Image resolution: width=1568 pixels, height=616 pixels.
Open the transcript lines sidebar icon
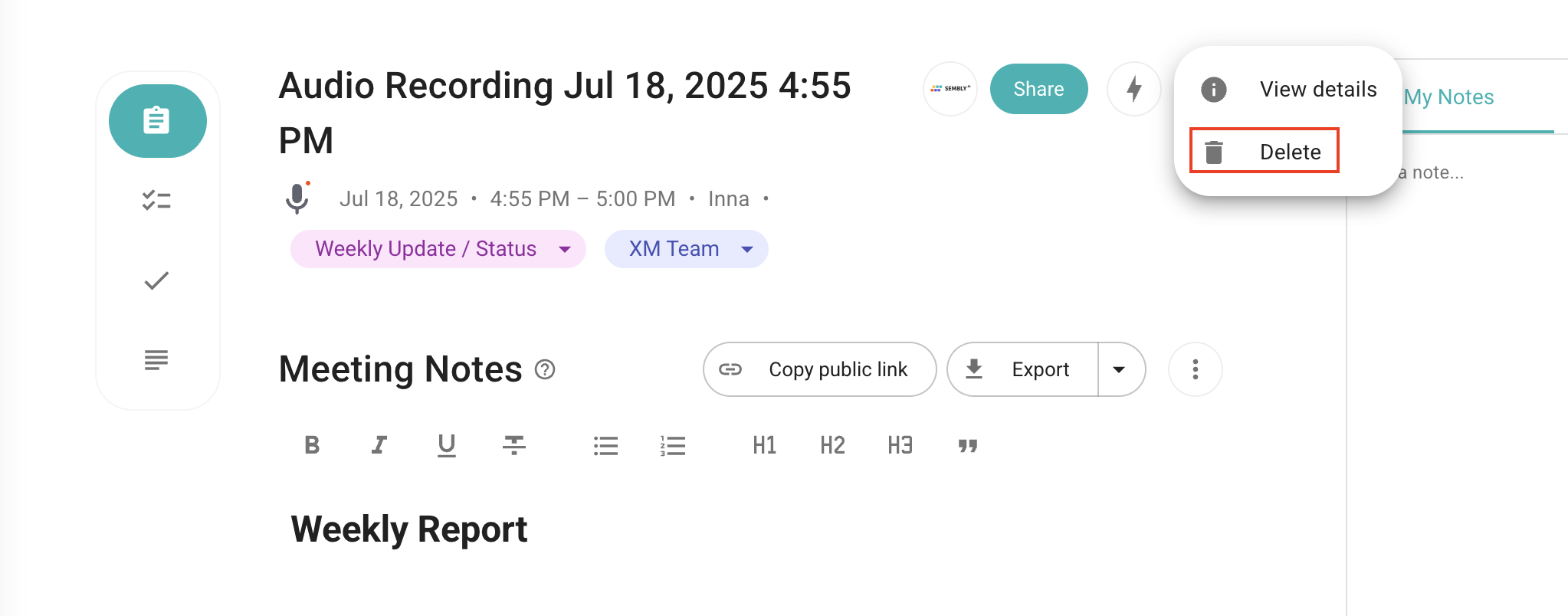coord(156,360)
